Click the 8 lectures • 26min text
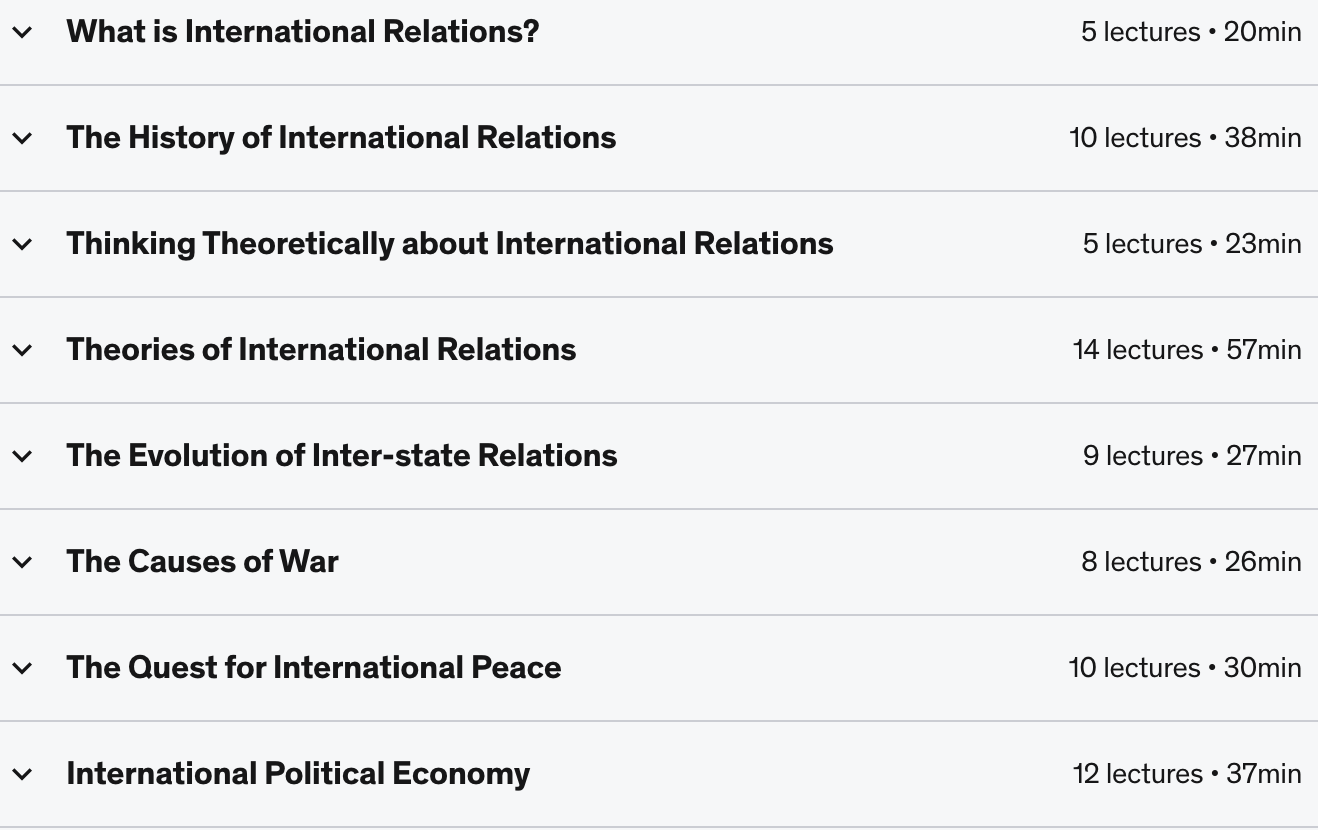This screenshot has height=830, width=1318. click(1191, 562)
